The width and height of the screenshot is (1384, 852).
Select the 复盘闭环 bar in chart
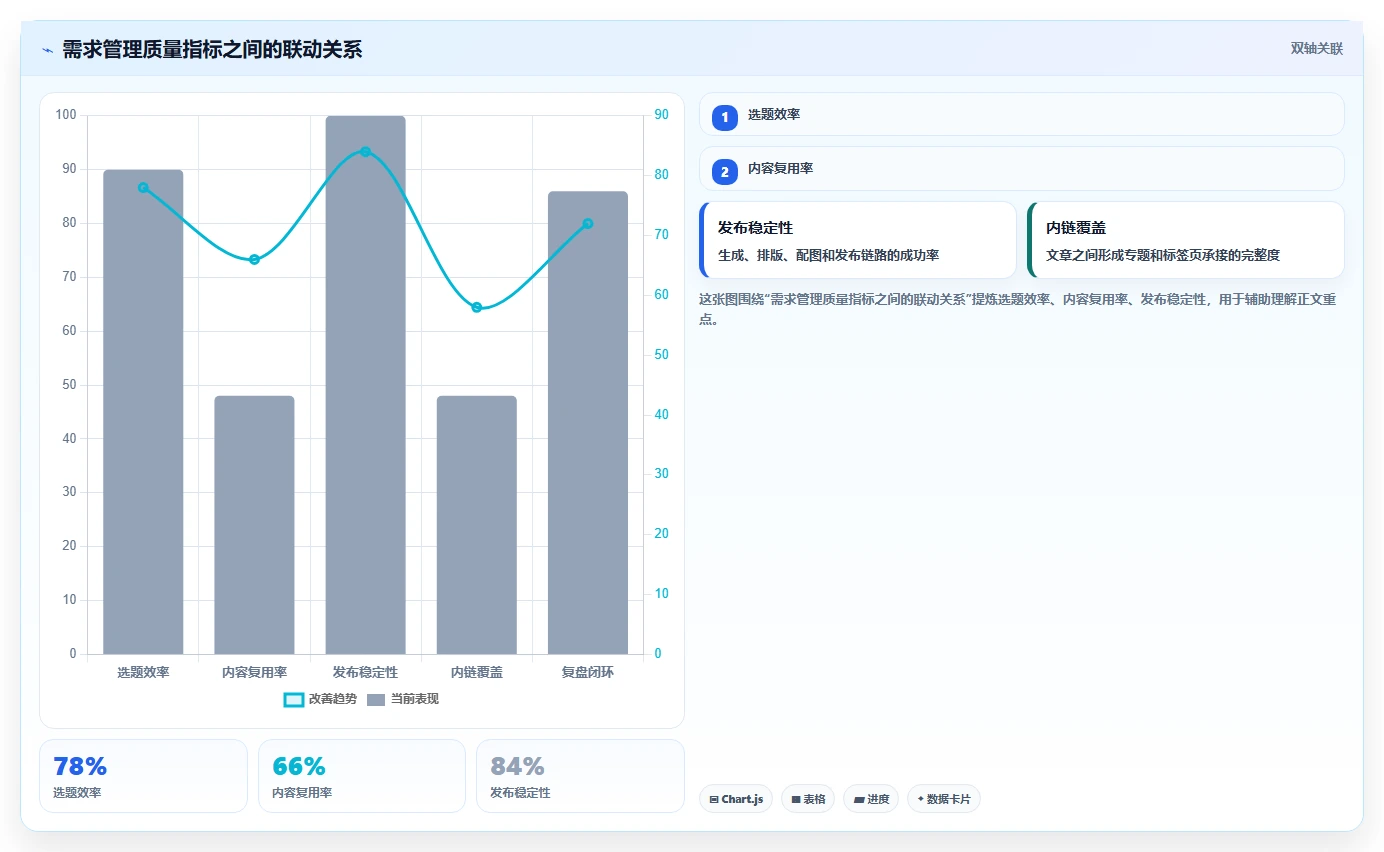[x=587, y=423]
